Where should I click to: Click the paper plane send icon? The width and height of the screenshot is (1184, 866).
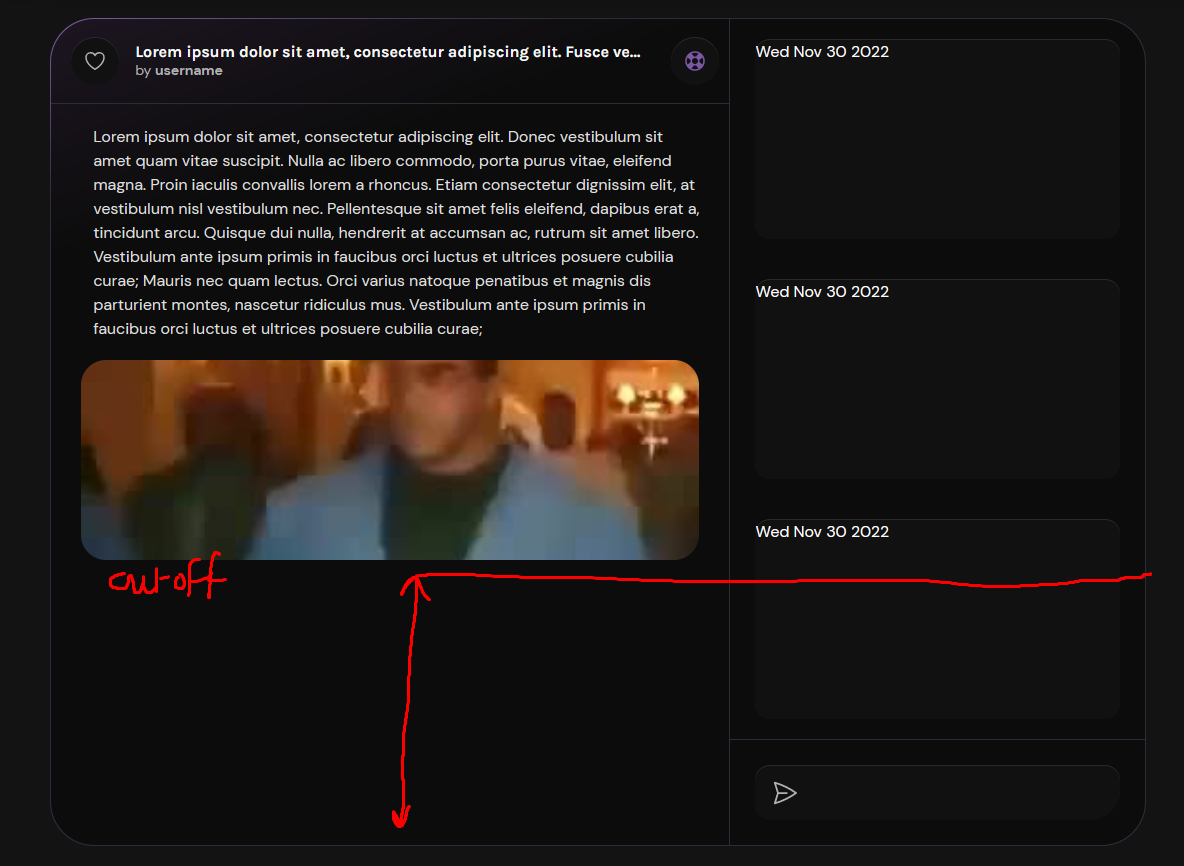coord(786,792)
